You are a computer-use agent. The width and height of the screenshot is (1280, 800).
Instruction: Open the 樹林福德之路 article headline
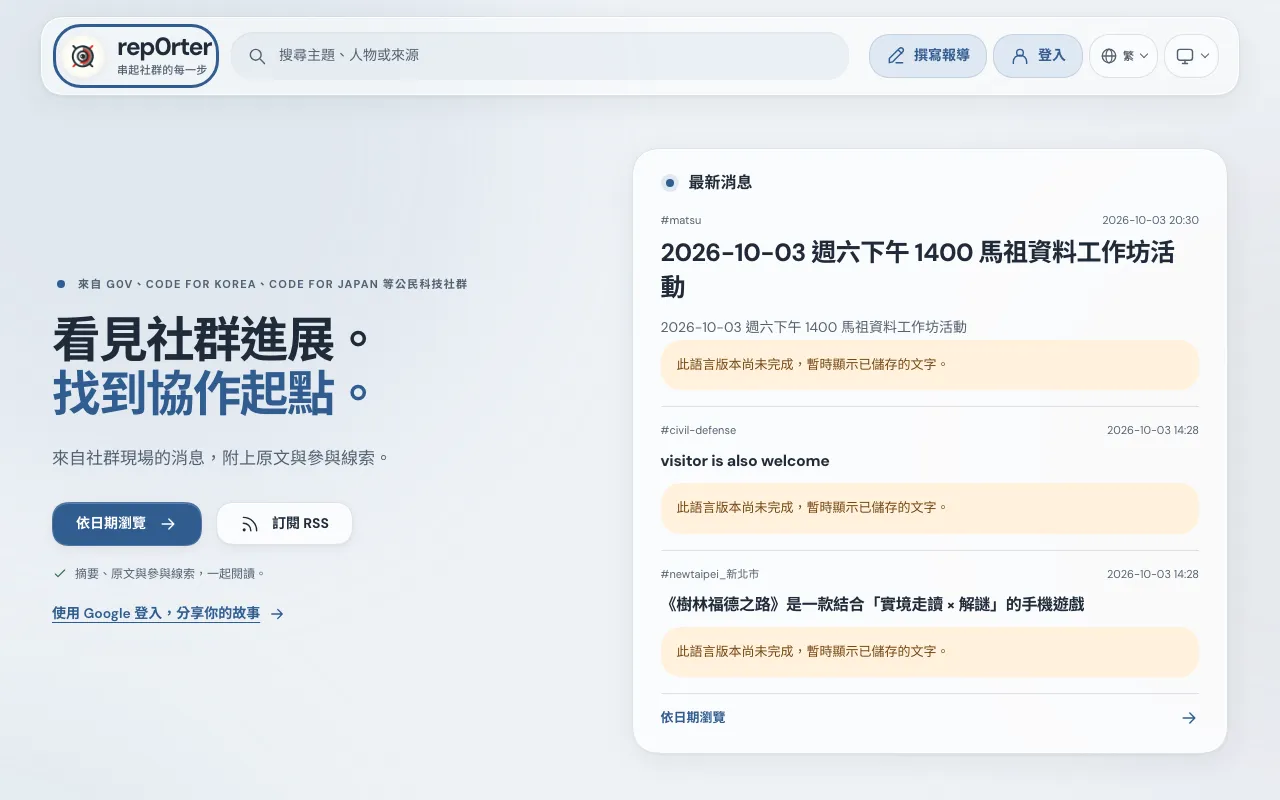click(872, 604)
